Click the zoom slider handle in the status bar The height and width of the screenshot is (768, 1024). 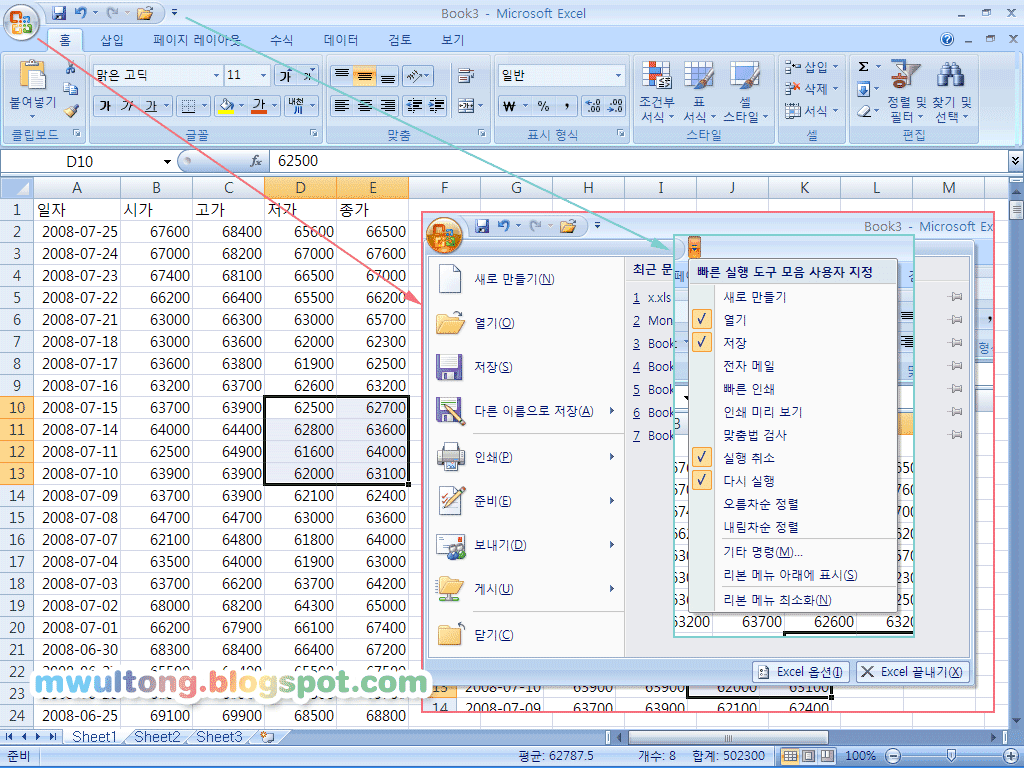(951, 755)
